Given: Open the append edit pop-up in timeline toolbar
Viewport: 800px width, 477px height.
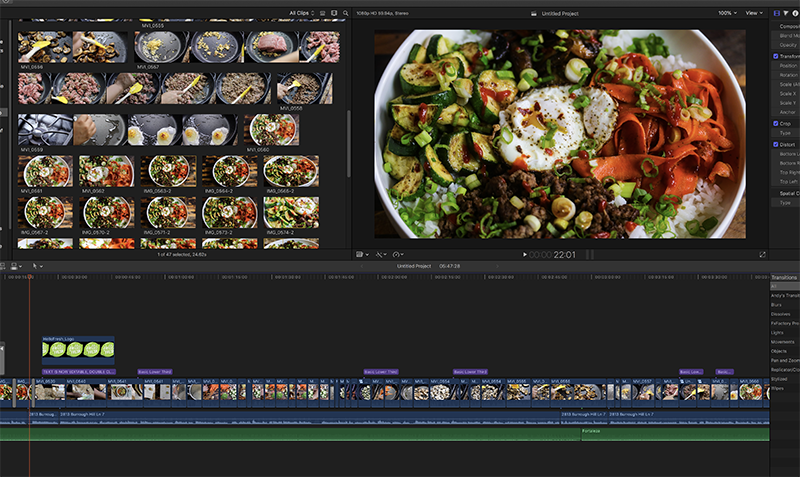Looking at the screenshot, I should click(15, 266).
